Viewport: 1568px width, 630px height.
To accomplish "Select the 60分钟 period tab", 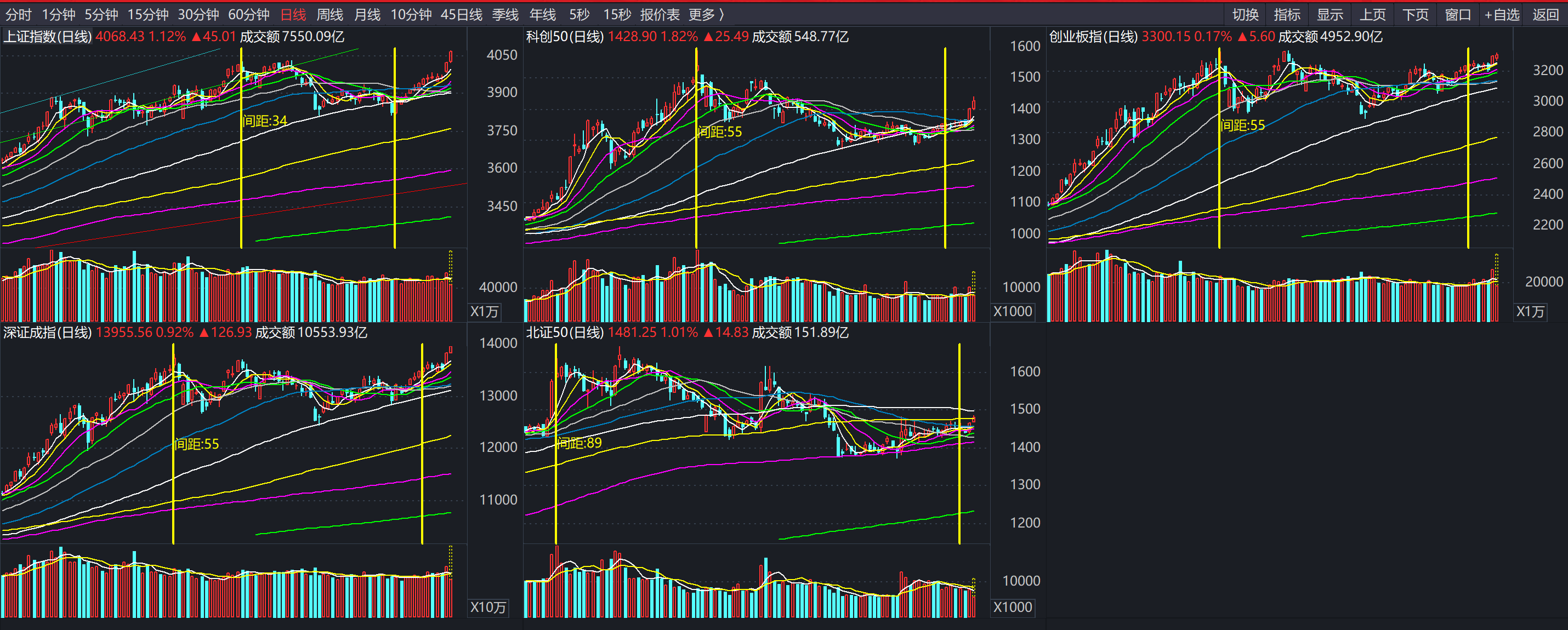I will click(x=248, y=15).
